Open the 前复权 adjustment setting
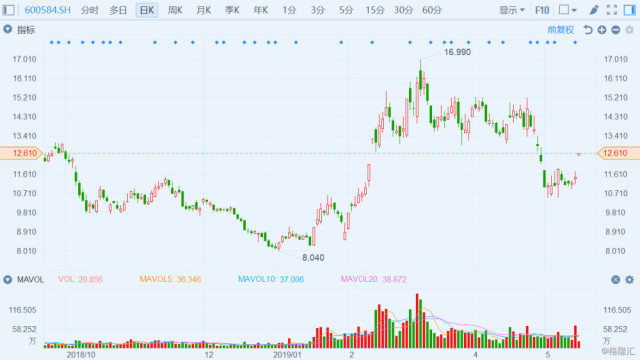640x360 pixels. tap(561, 30)
